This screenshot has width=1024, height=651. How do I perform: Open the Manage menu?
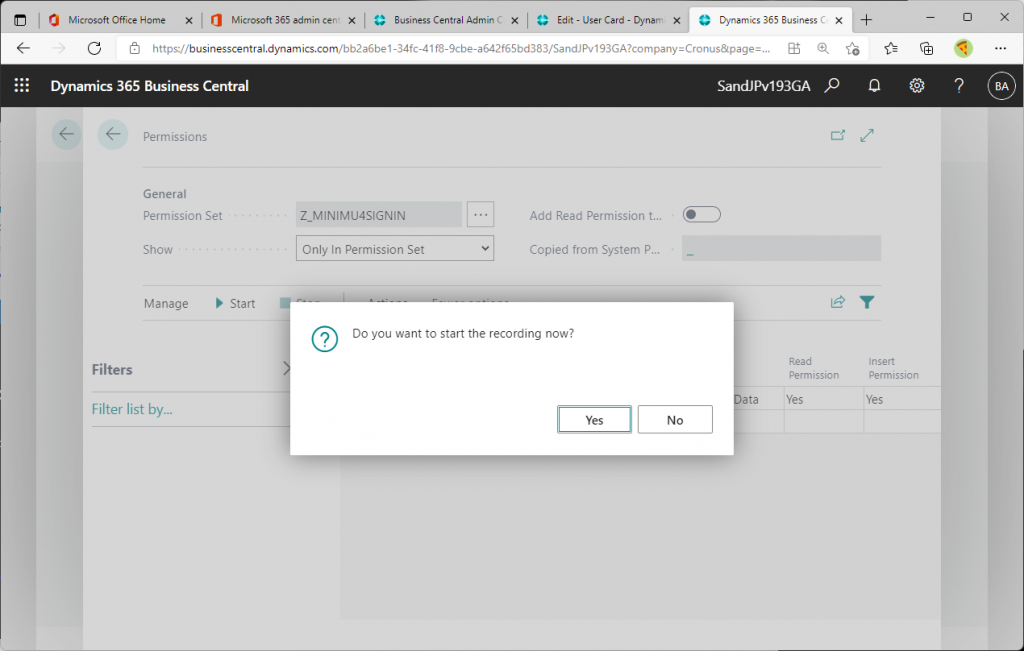(x=166, y=303)
